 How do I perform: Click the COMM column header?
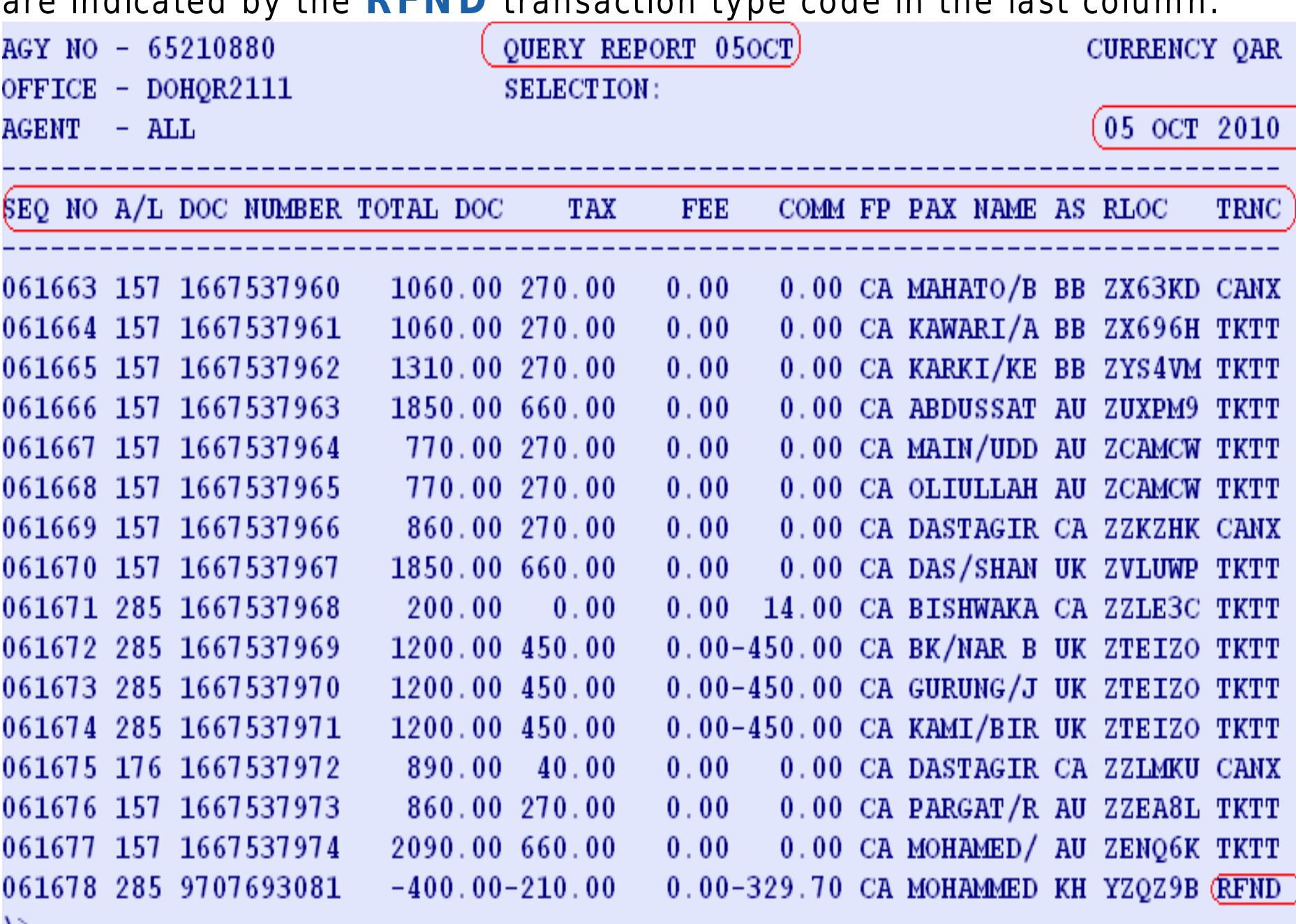811,209
